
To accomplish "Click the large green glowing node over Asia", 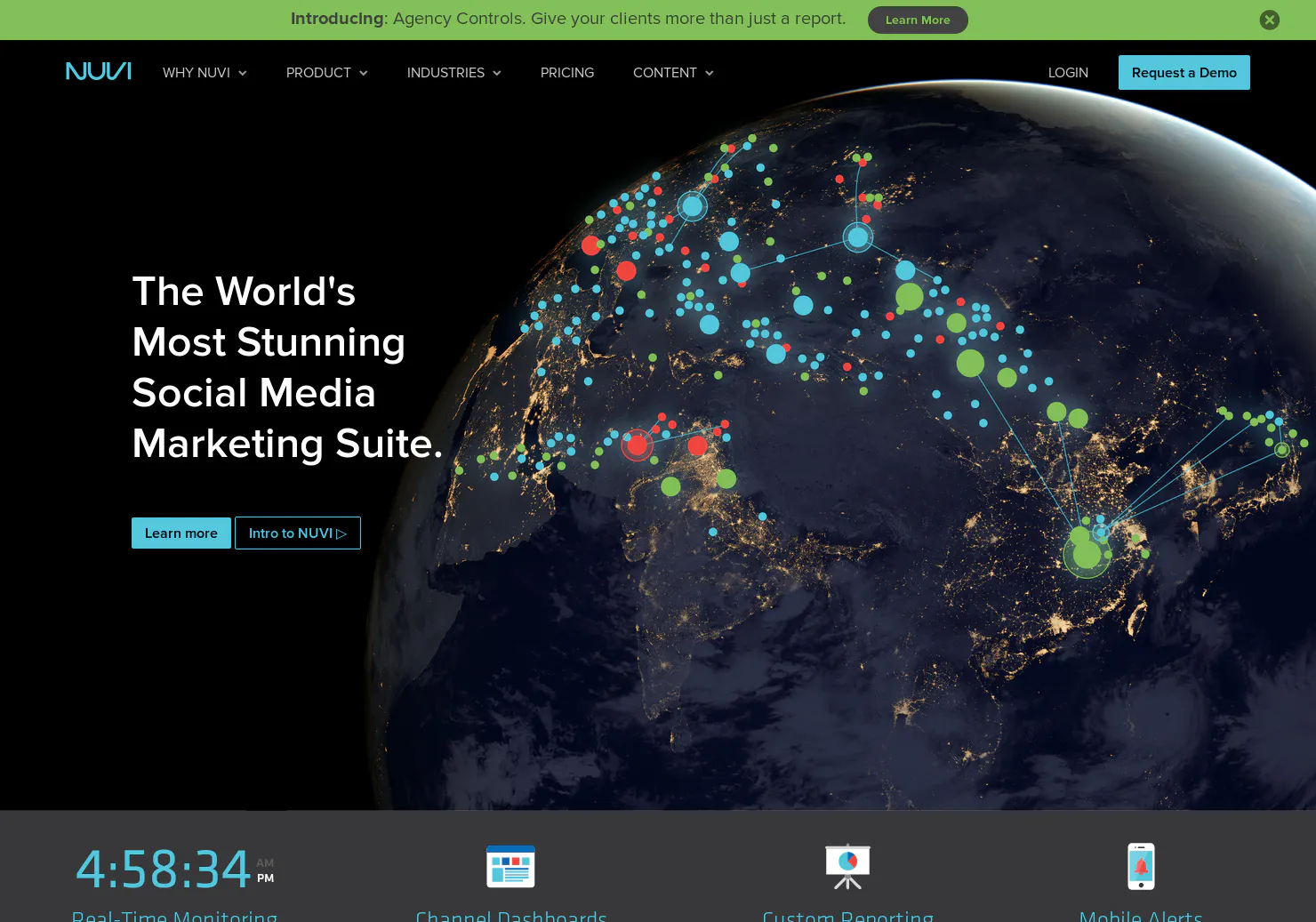I will coord(1087,554).
